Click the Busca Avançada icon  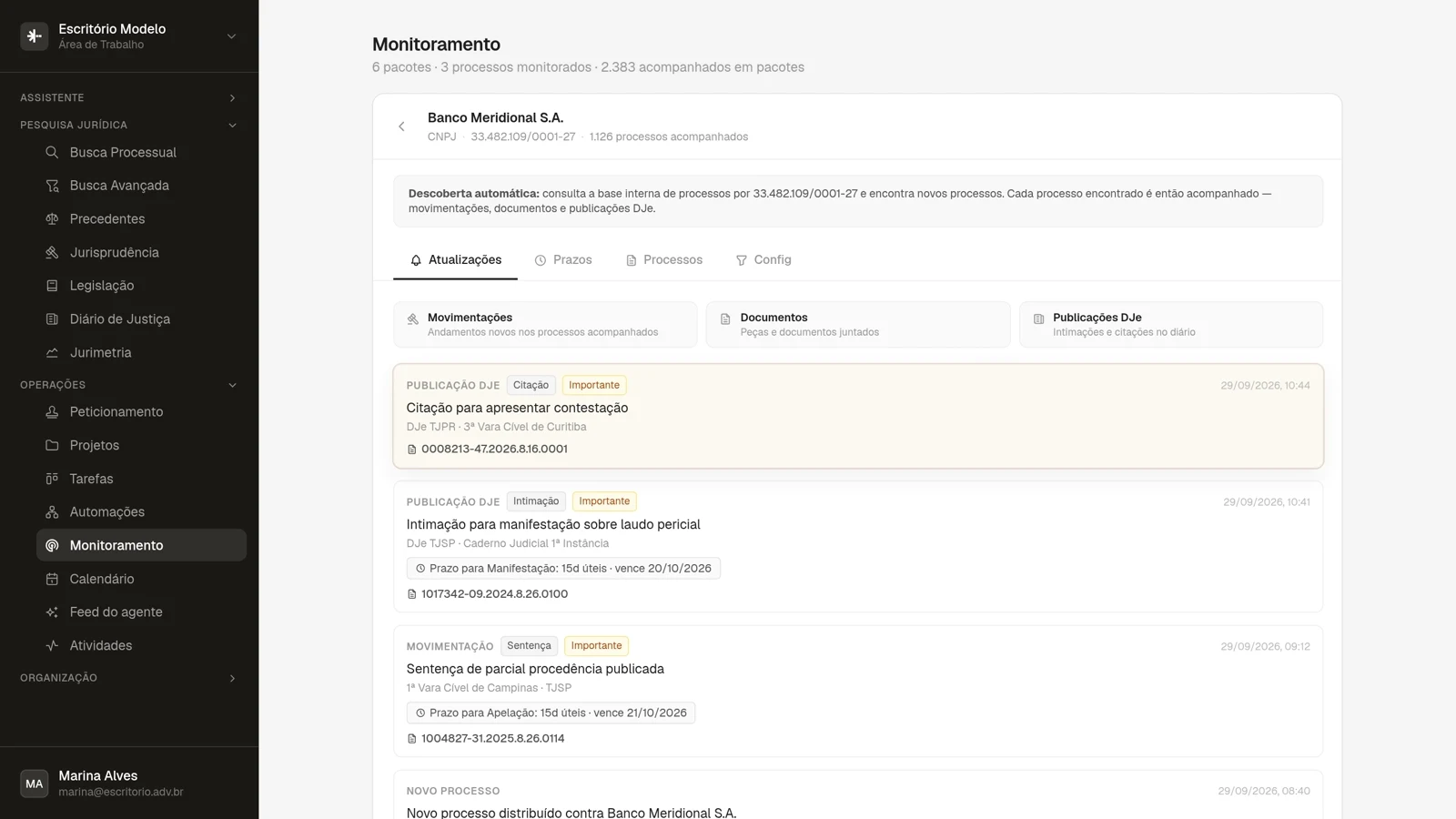(x=52, y=186)
